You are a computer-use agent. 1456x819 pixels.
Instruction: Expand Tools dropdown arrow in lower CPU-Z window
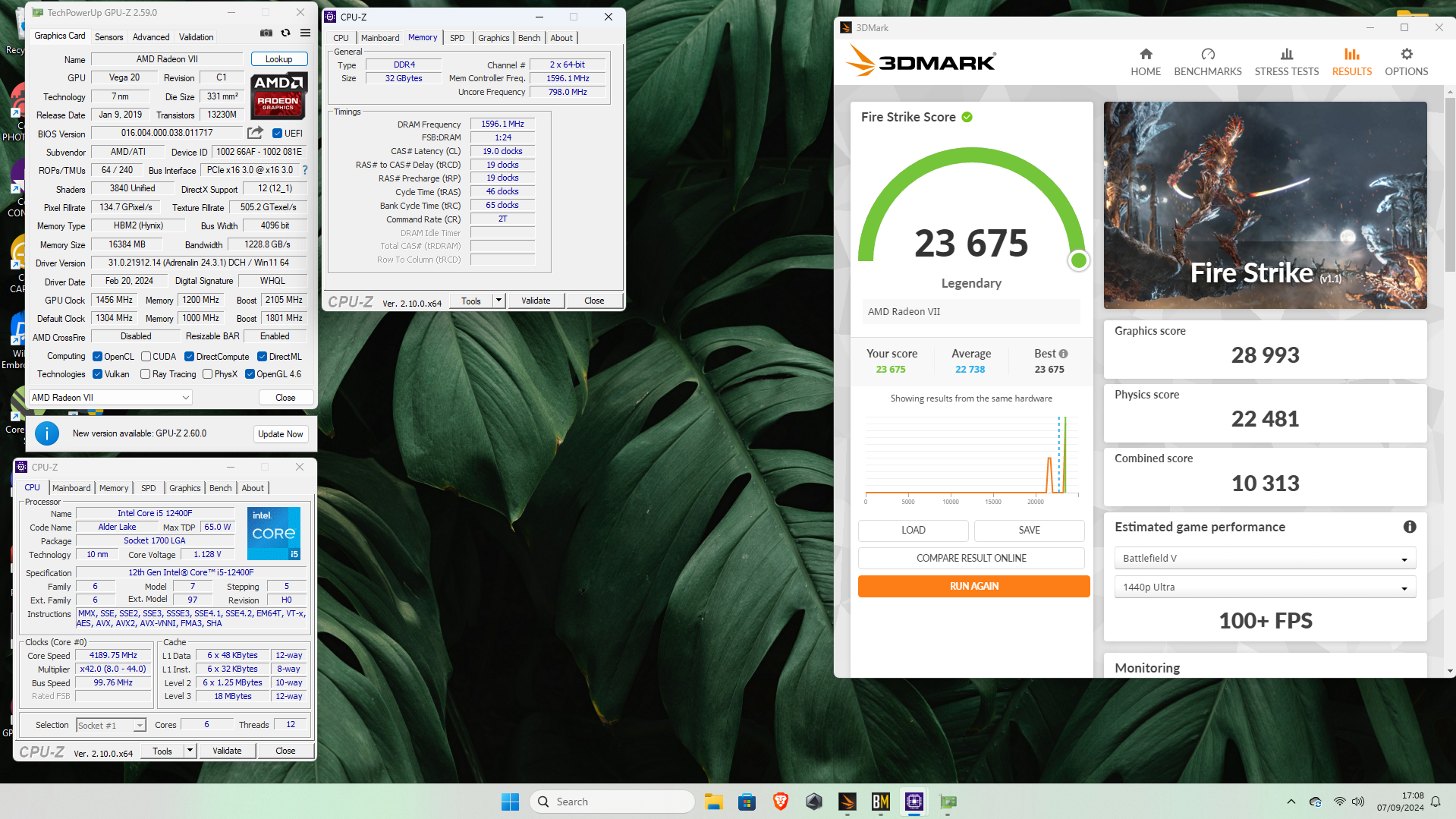click(190, 751)
